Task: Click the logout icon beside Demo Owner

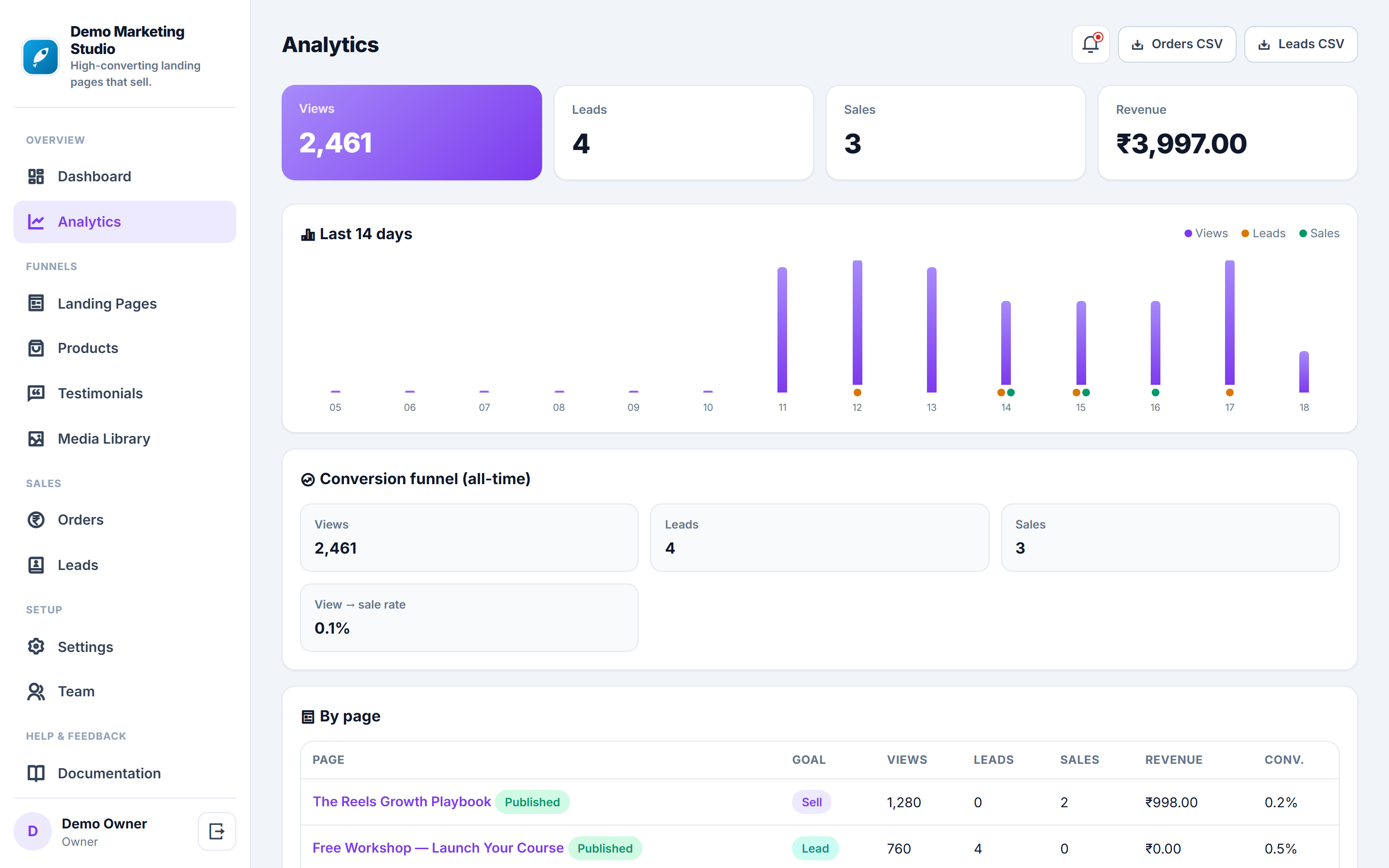Action: tap(217, 831)
